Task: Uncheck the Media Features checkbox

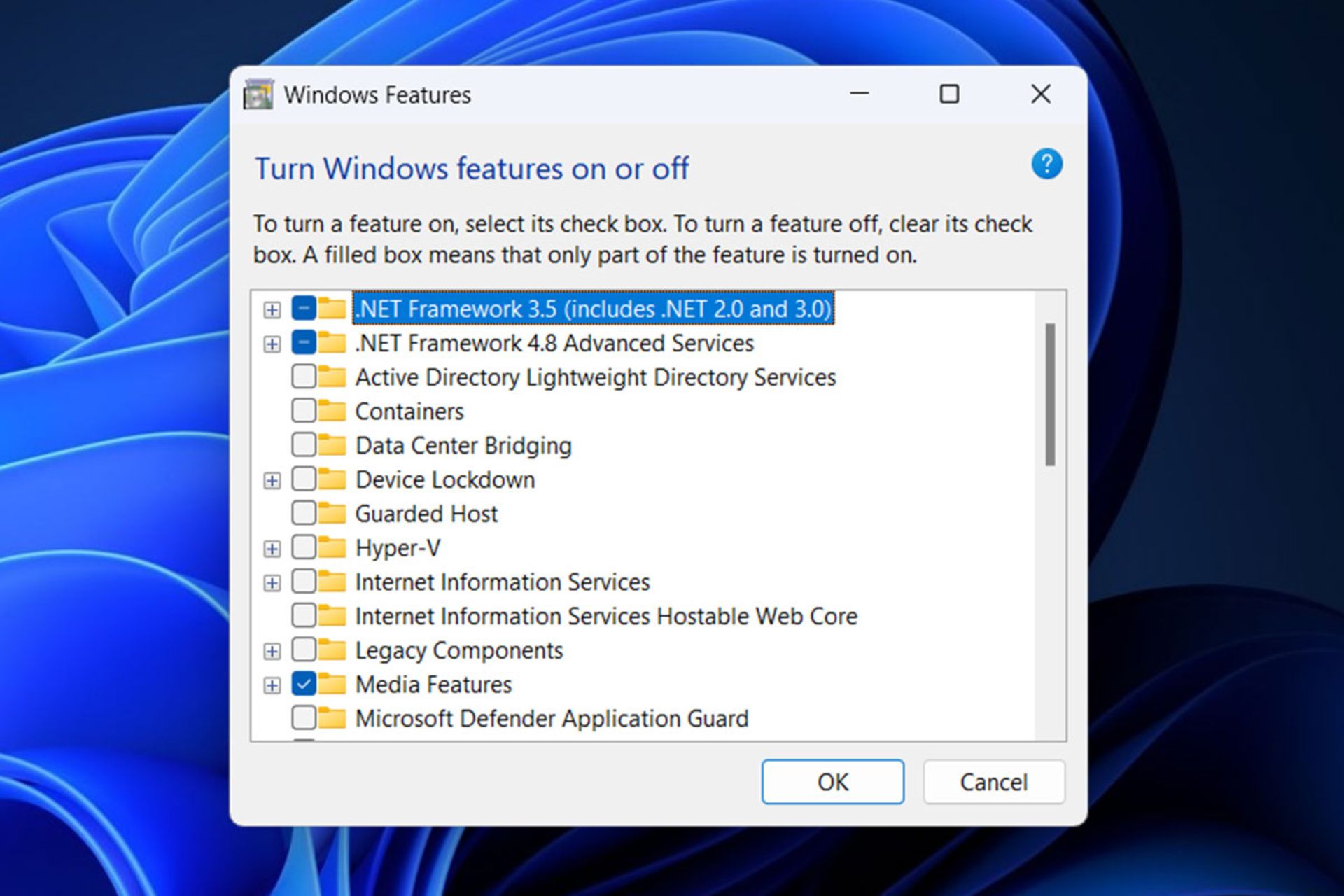Action: pyautogui.click(x=304, y=685)
